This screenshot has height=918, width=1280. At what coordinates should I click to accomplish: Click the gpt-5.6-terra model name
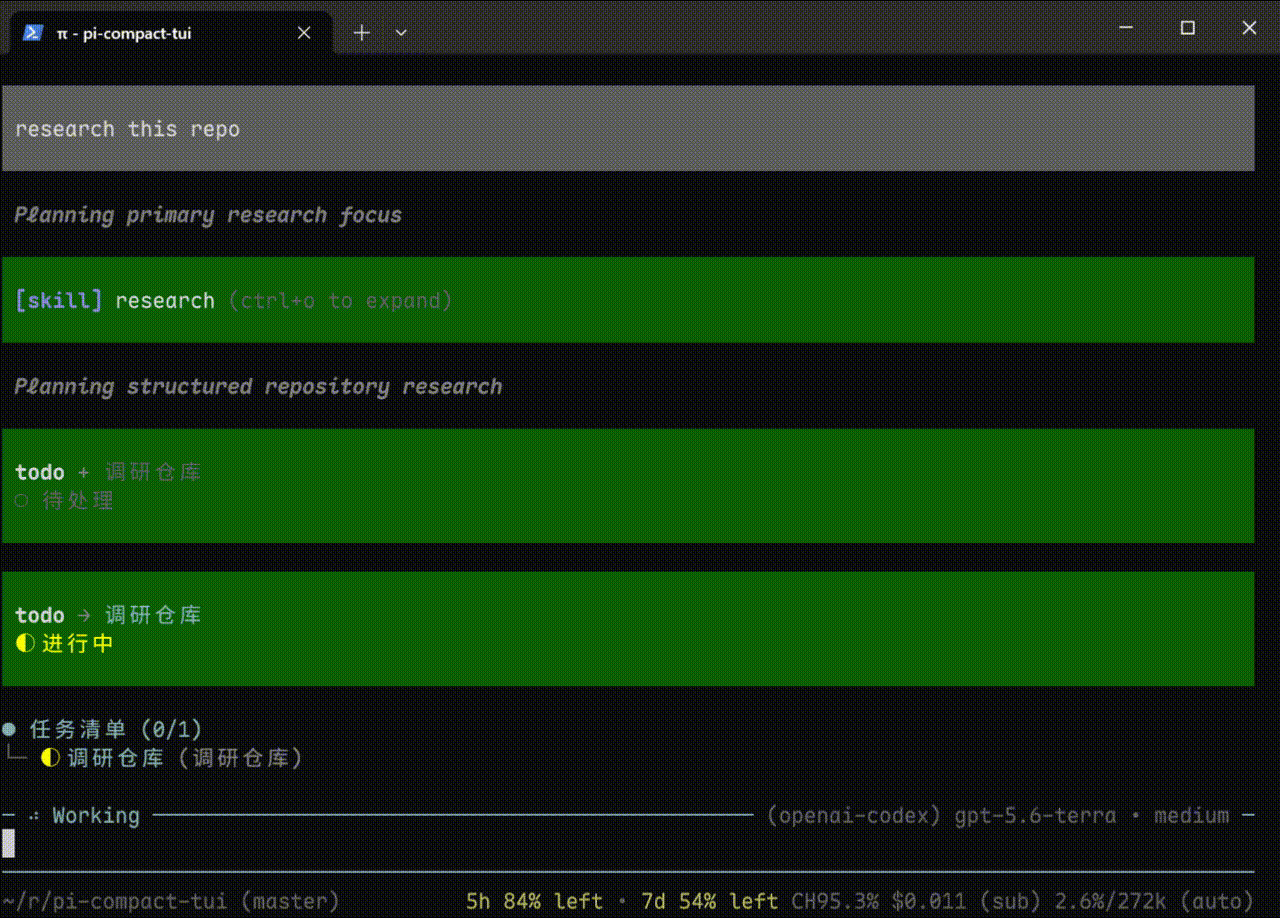coord(1035,816)
